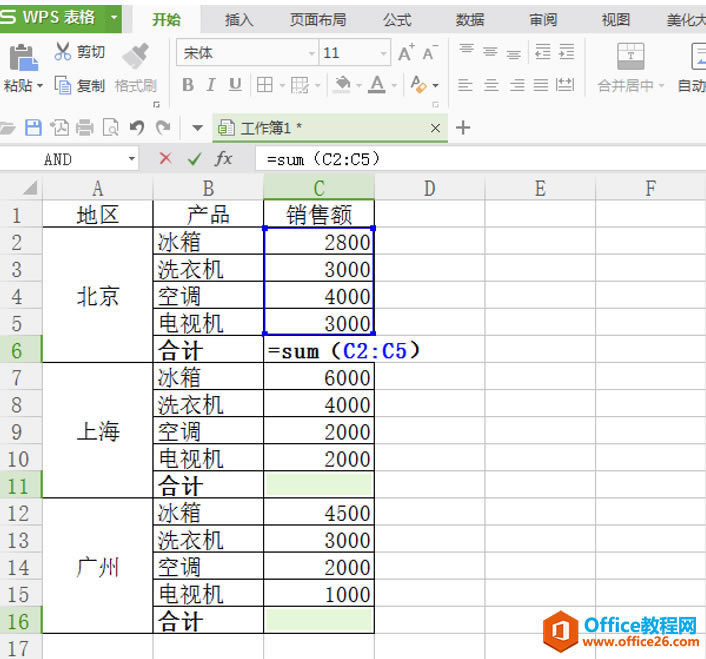Click export to PDF icon

click(59, 128)
